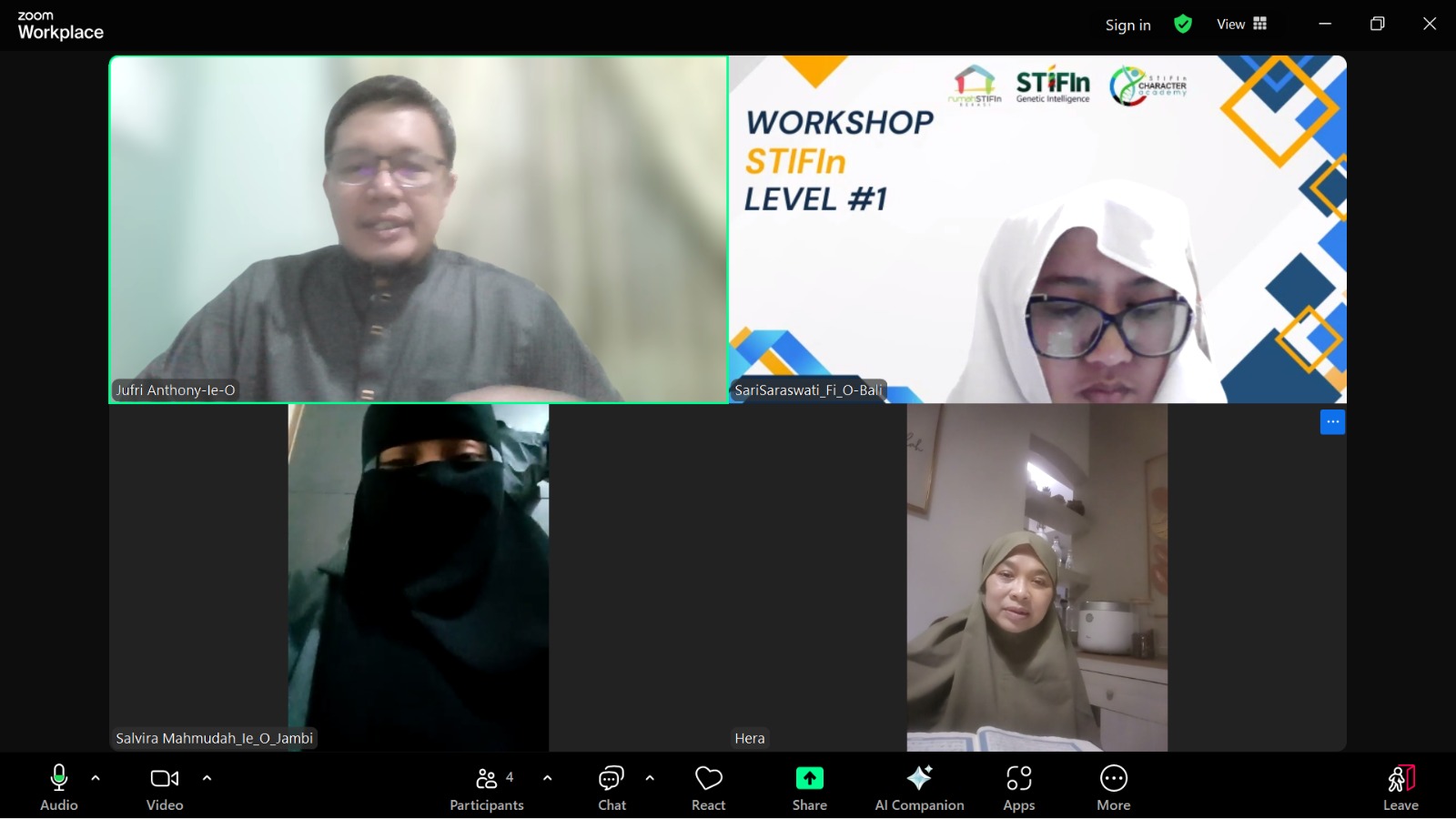Open the Apps panel
The width and height of the screenshot is (1456, 819).
pos(1019,788)
